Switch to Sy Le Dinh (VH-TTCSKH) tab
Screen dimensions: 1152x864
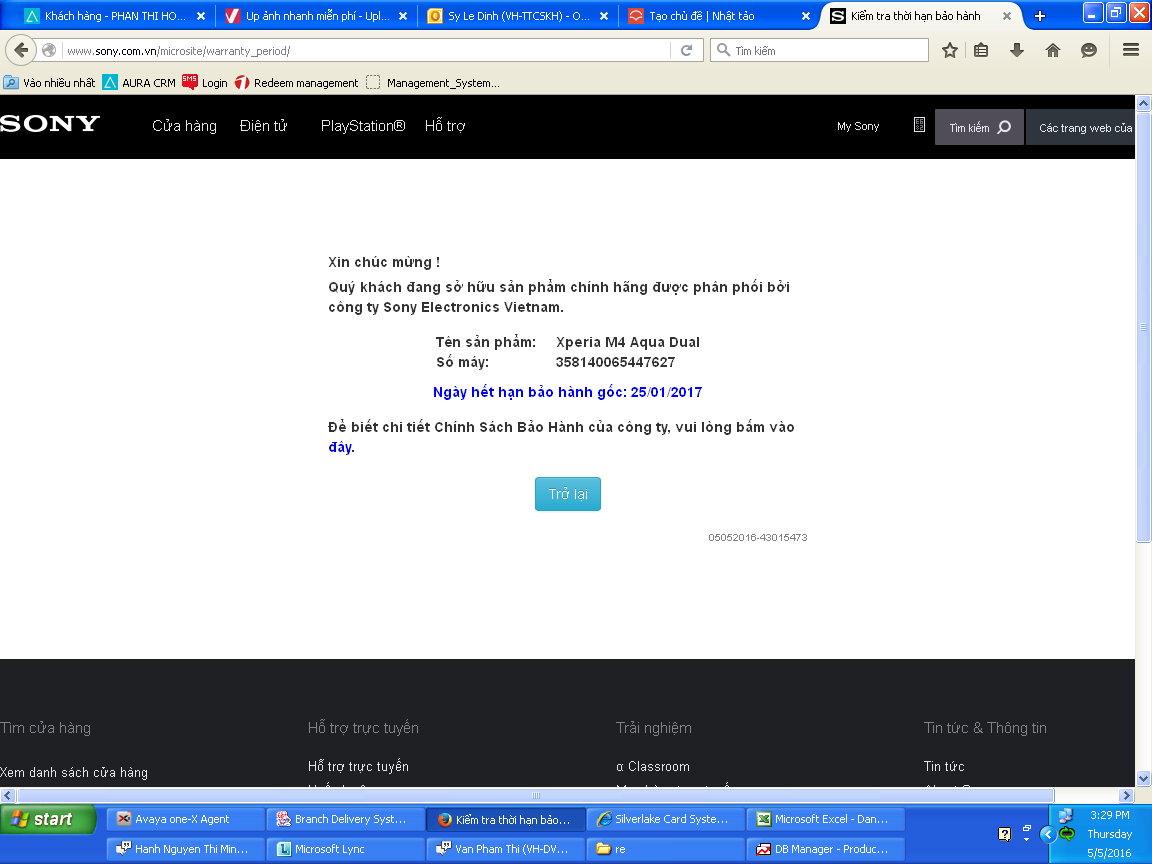click(518, 16)
